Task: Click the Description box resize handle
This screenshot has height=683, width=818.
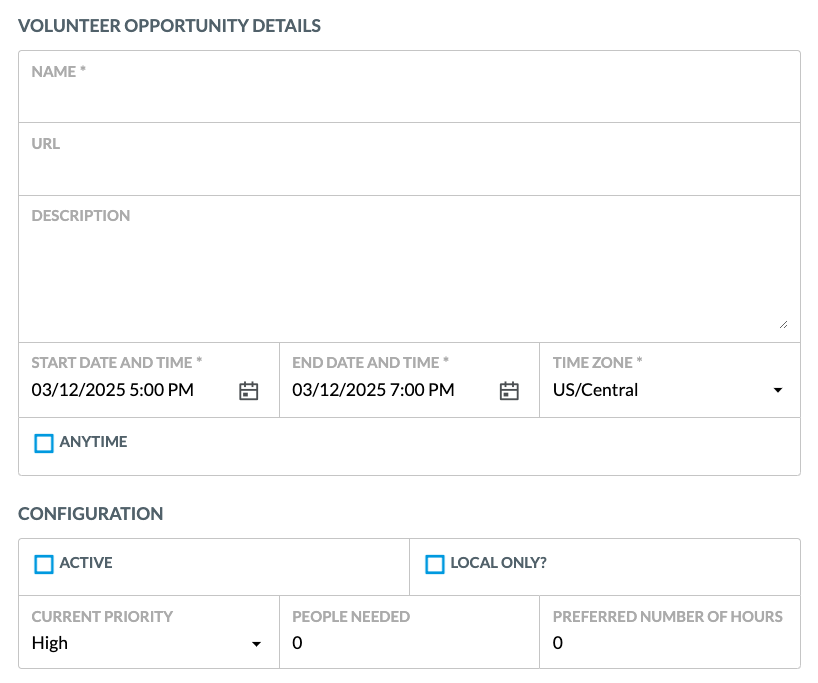Action: 784,325
